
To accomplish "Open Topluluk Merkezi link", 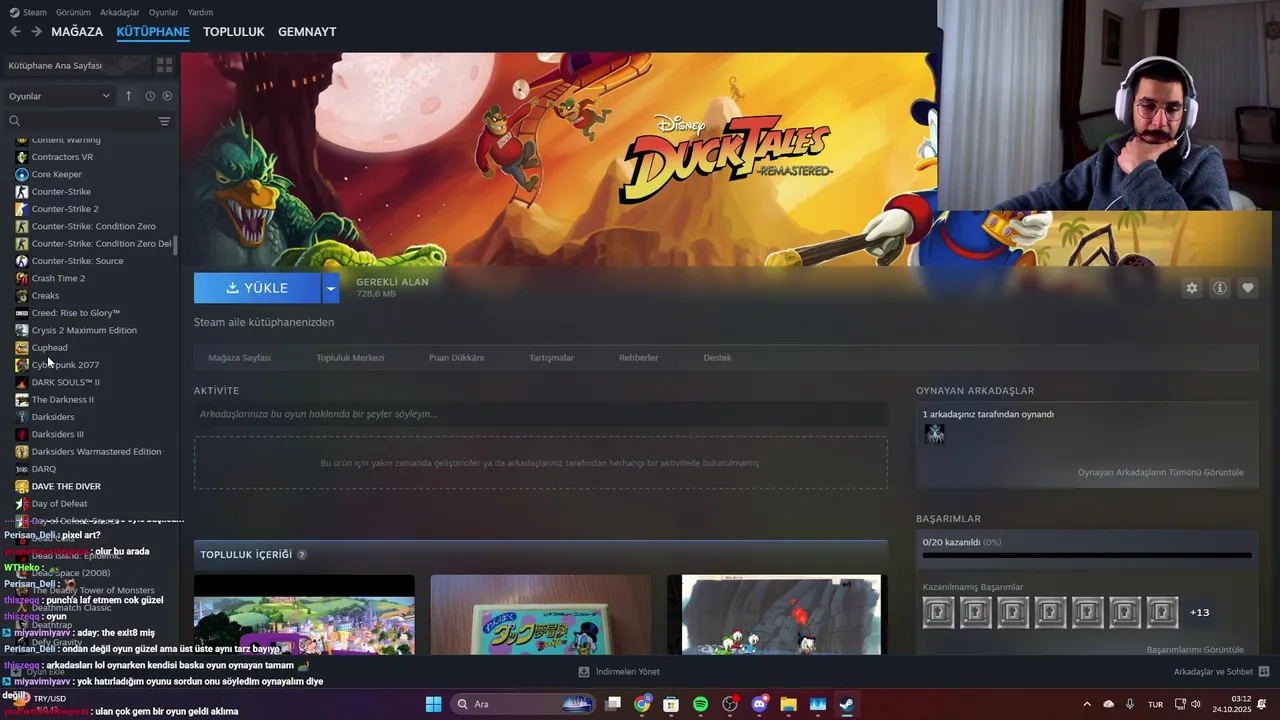I will [350, 357].
